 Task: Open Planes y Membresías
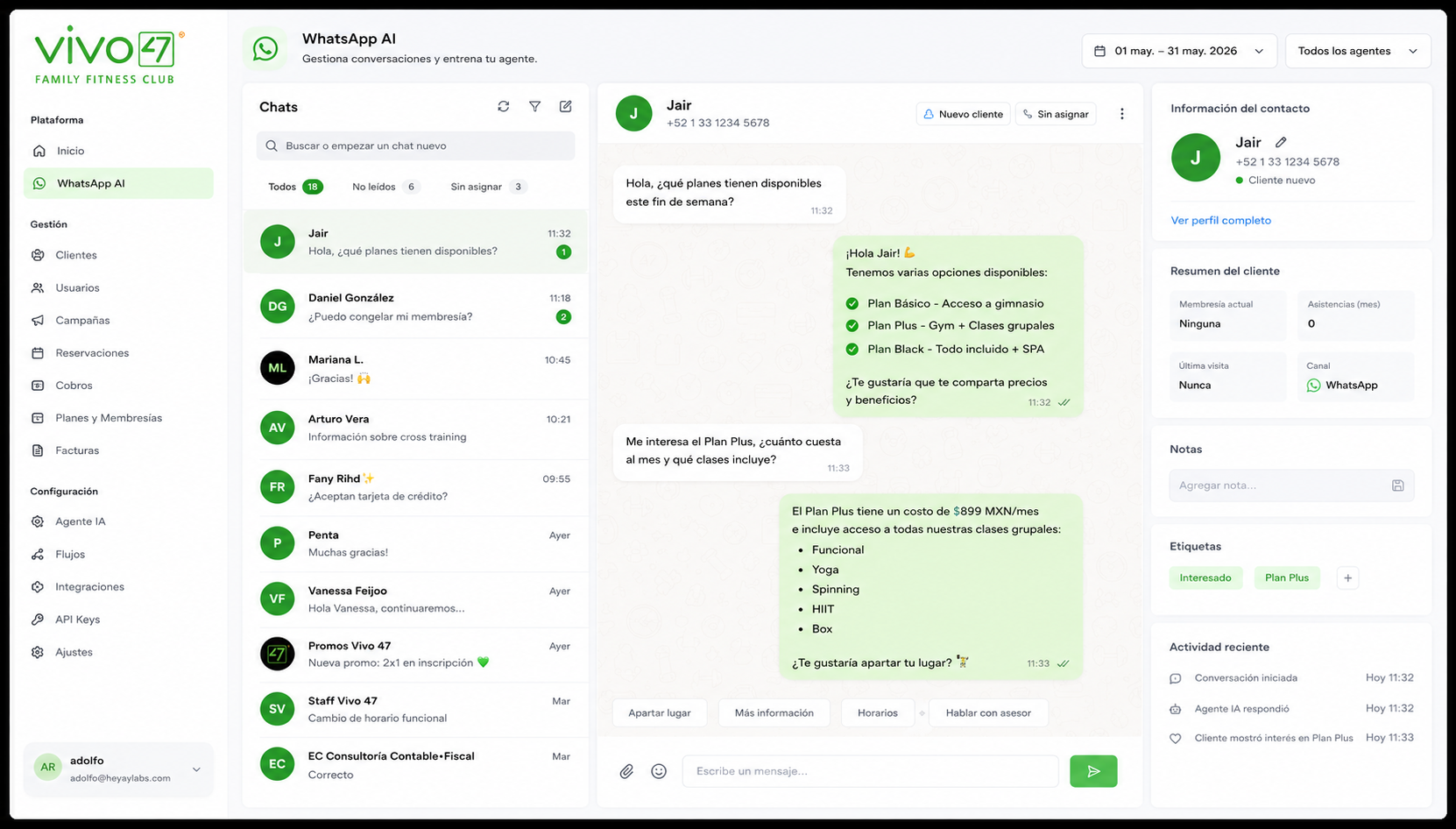tap(118, 418)
